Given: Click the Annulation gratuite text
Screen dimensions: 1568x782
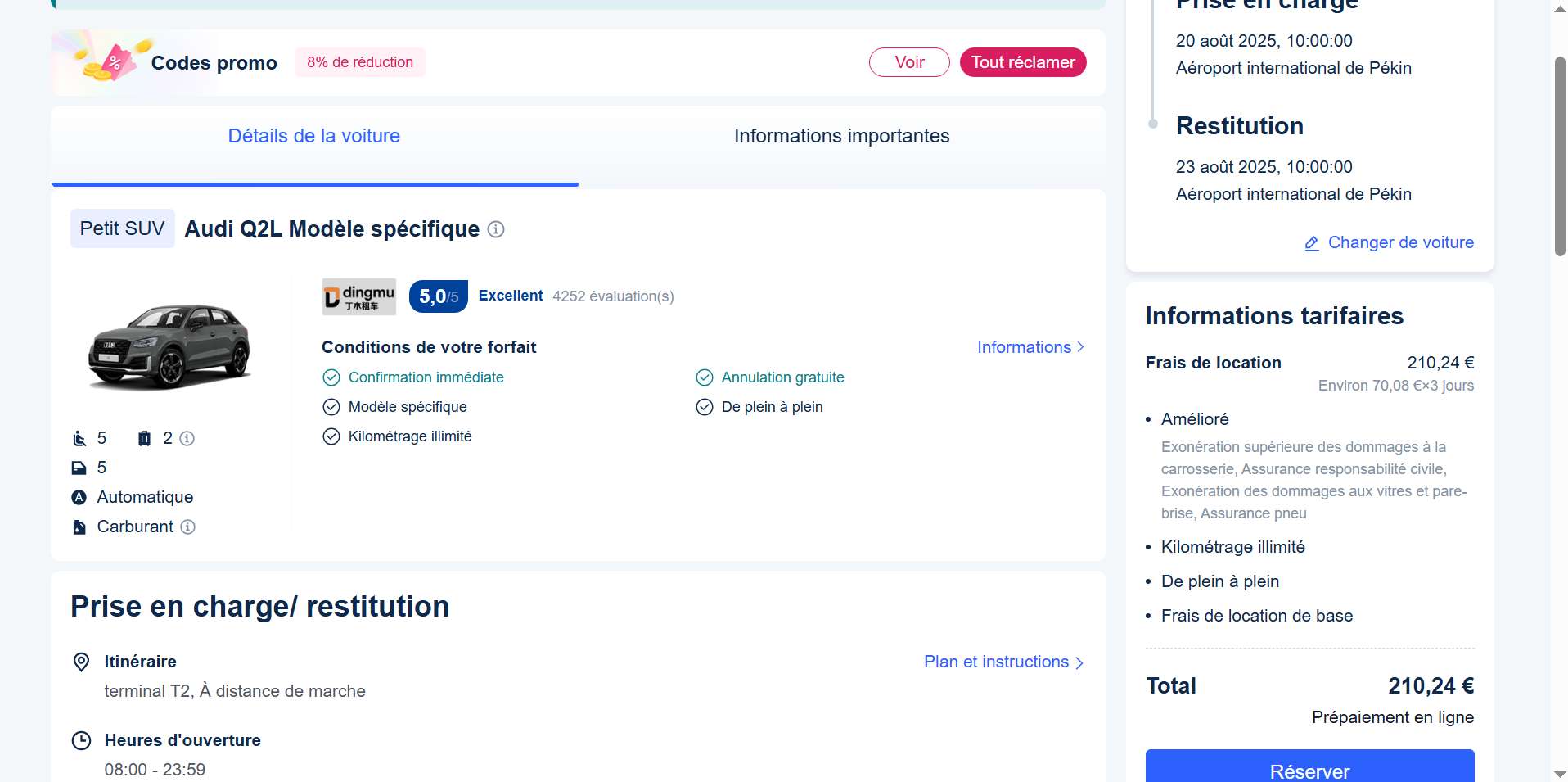Looking at the screenshot, I should click(x=782, y=377).
